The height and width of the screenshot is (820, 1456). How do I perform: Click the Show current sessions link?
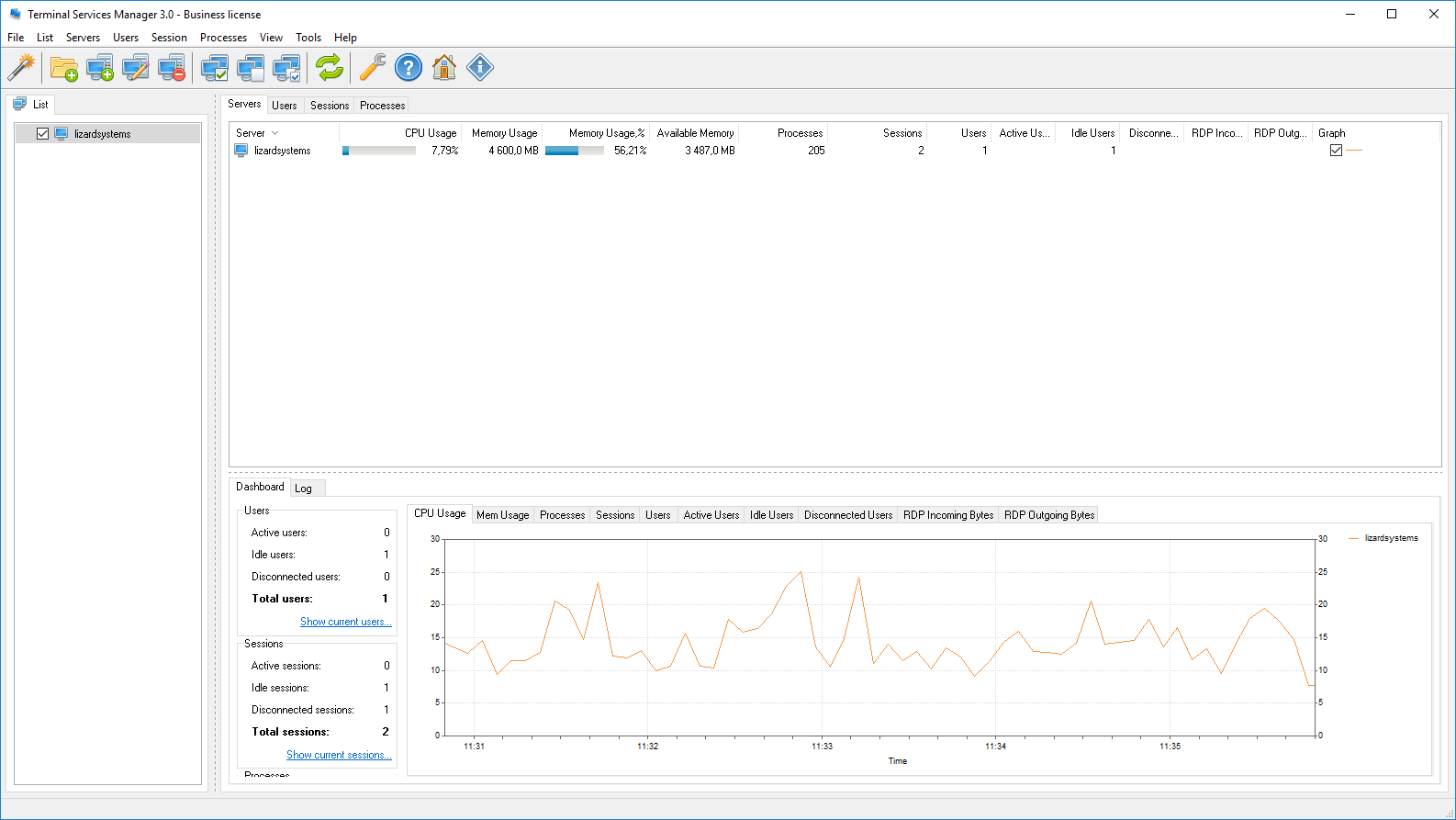[x=339, y=755]
